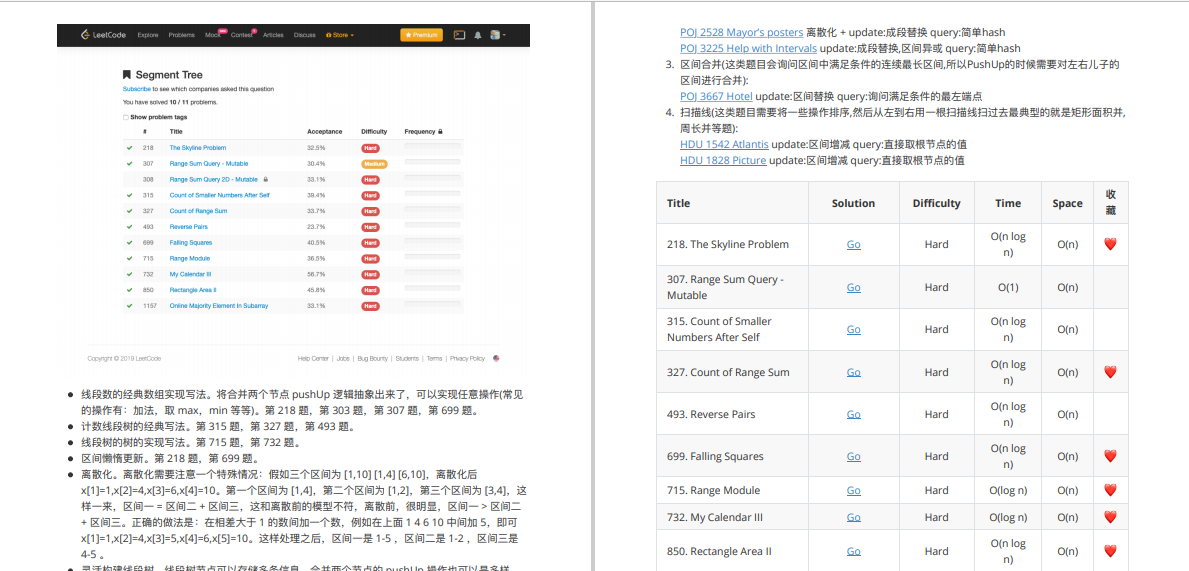Click the heart icon in Skyline Problem row

point(1110,244)
